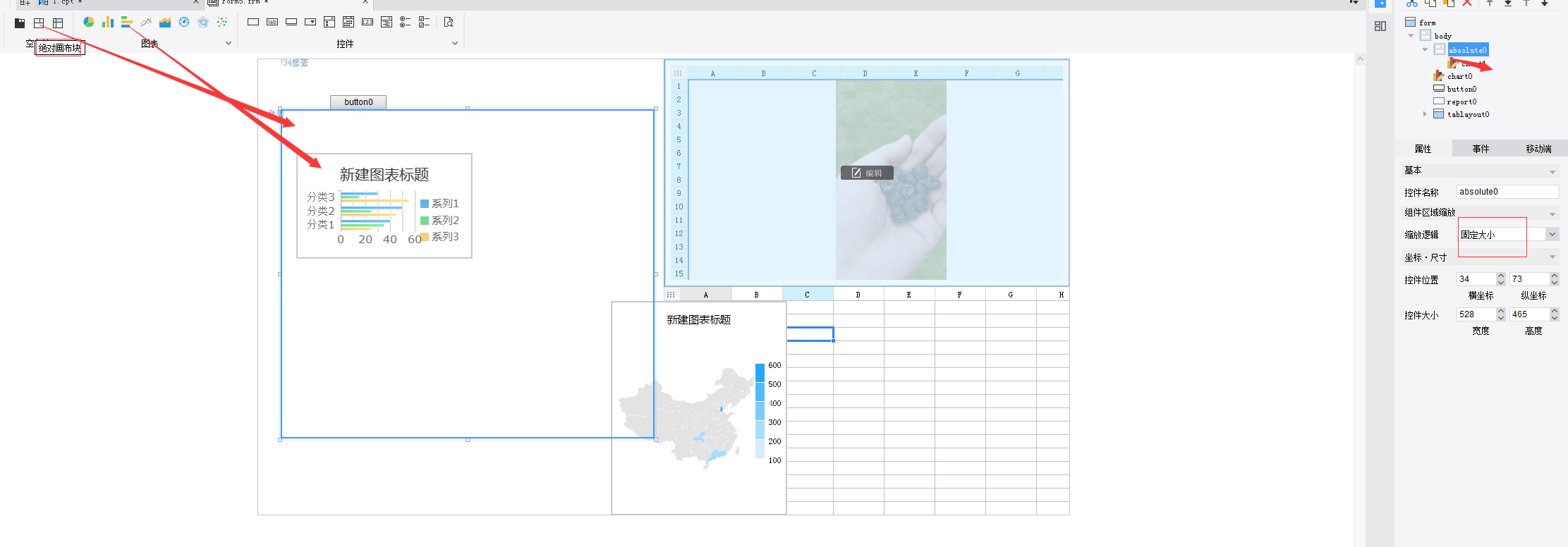Insert a pie chart from the toolbar

[89, 23]
